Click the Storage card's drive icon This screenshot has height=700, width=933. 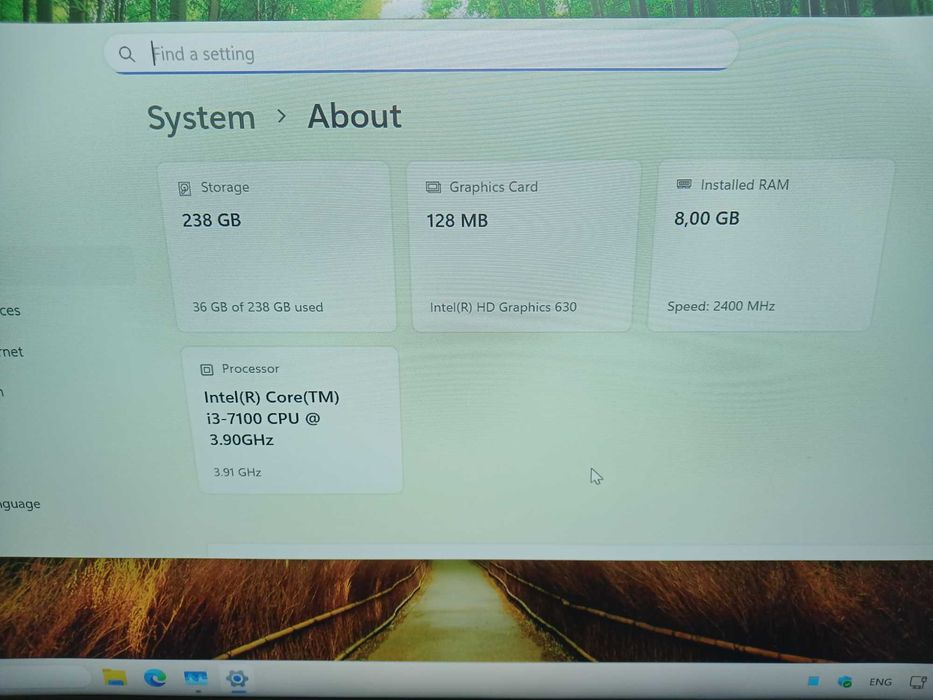pos(184,189)
